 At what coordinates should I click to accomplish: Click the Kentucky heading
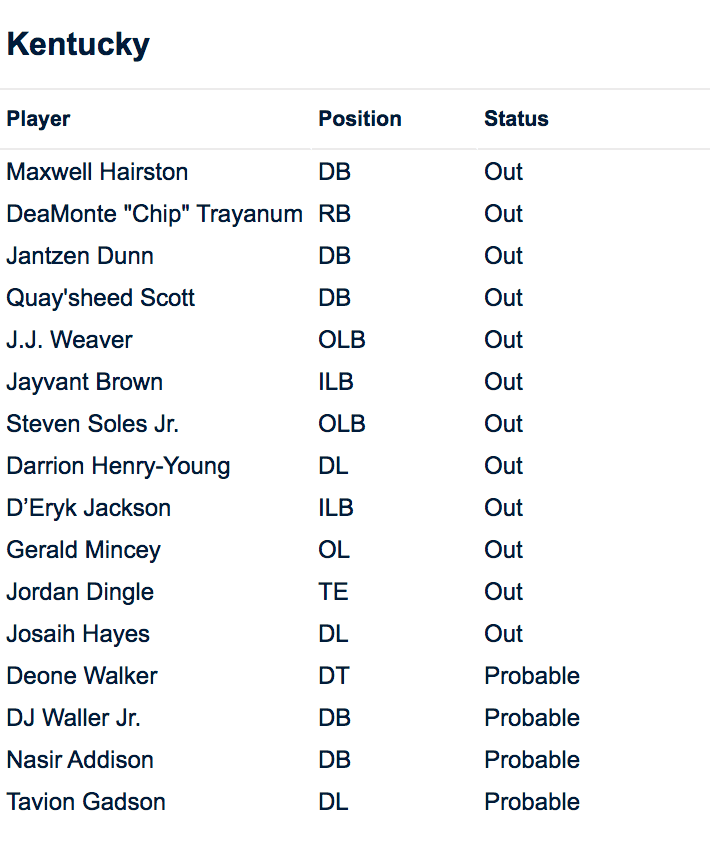point(78,44)
